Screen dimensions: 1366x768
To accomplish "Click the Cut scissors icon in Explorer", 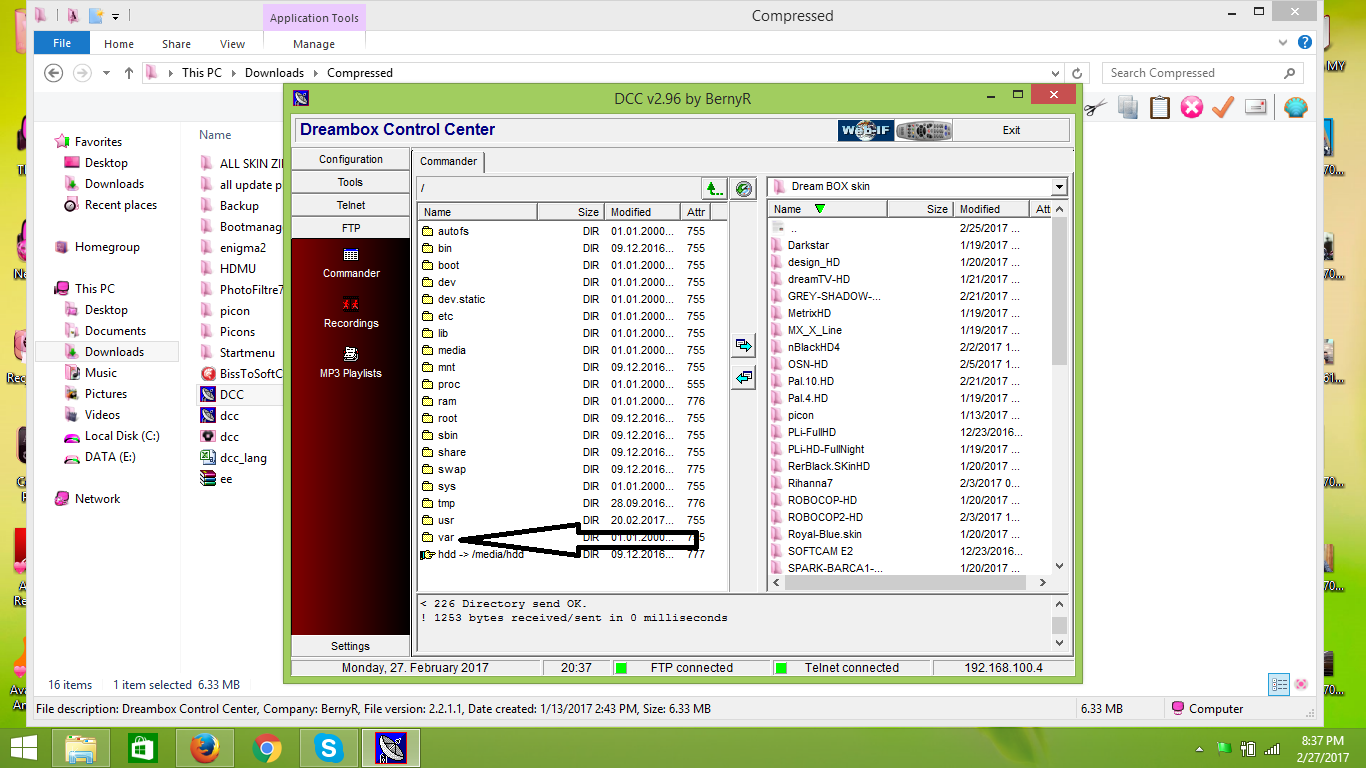I will [1096, 107].
